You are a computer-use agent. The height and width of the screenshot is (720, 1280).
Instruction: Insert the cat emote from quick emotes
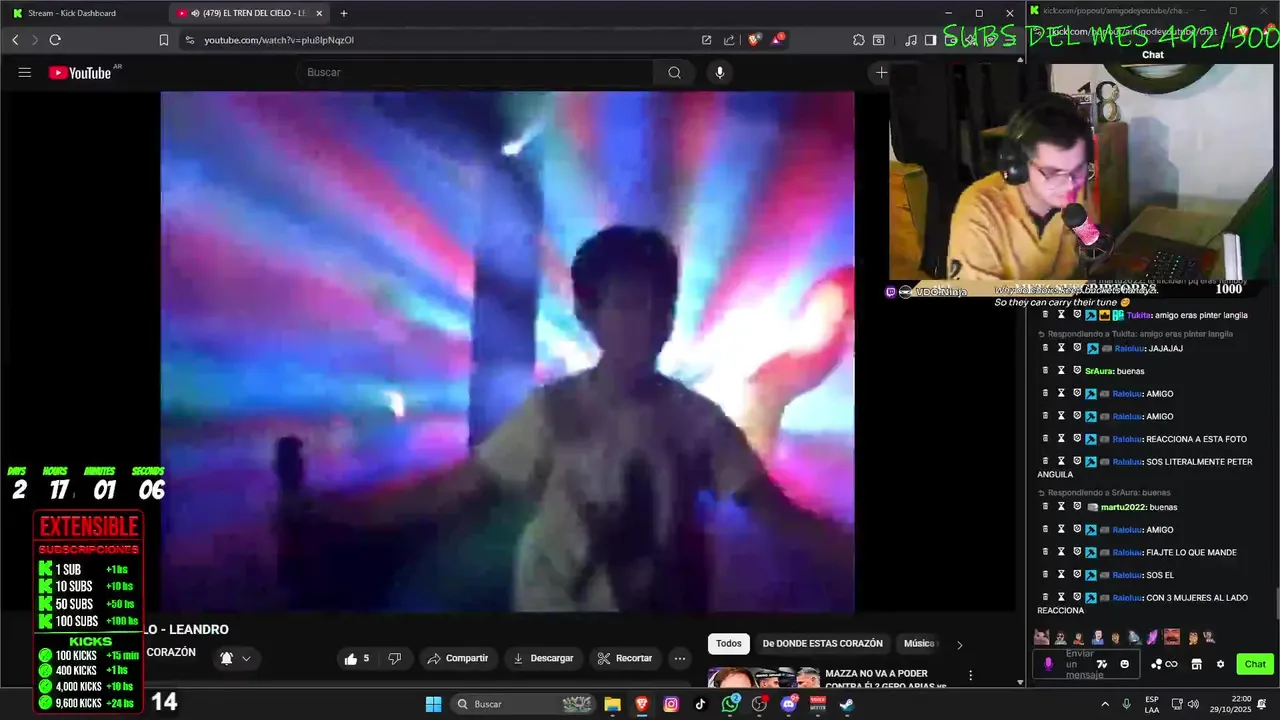(x=1041, y=637)
